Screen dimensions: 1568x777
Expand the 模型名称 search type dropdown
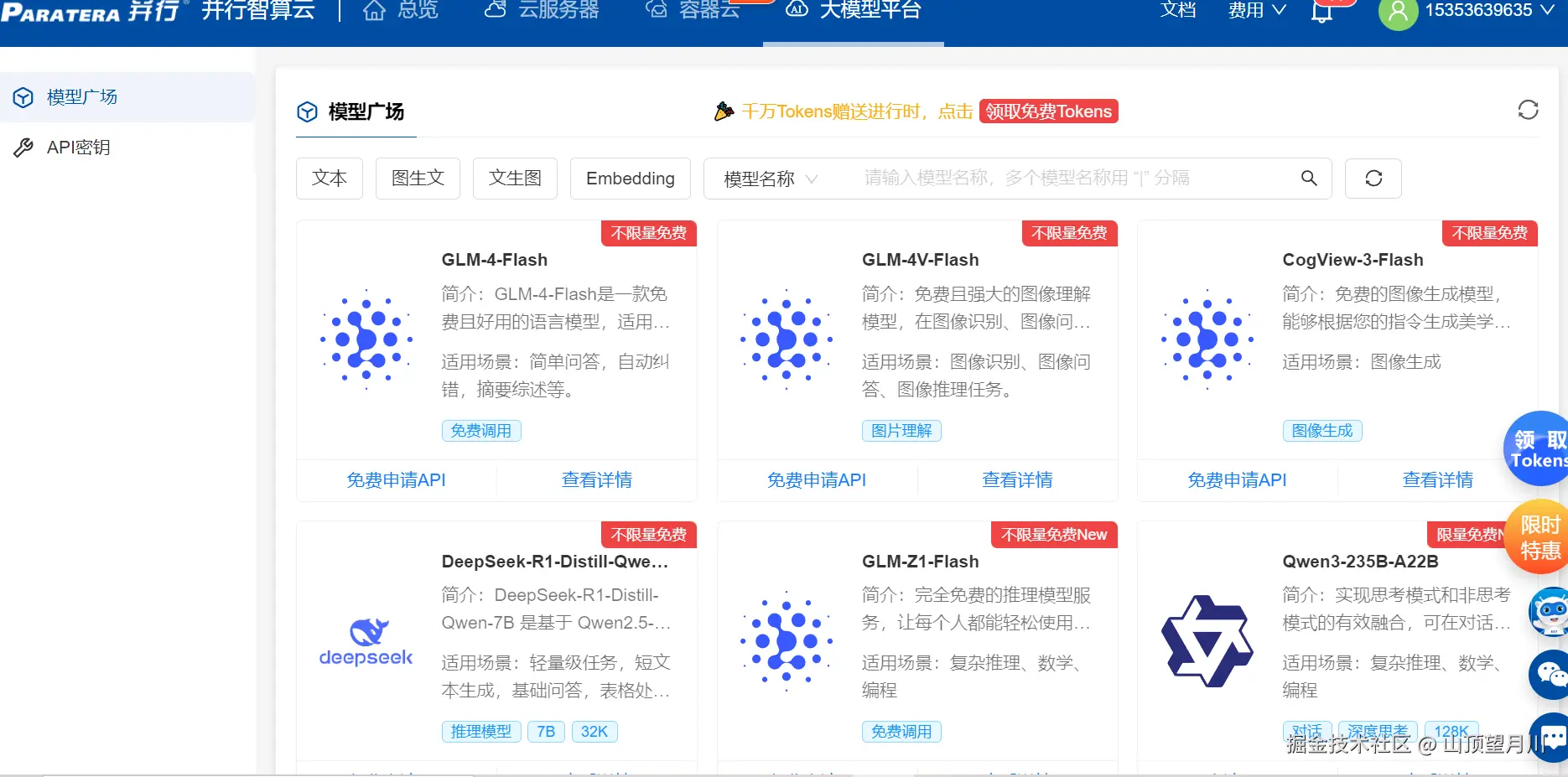(771, 179)
